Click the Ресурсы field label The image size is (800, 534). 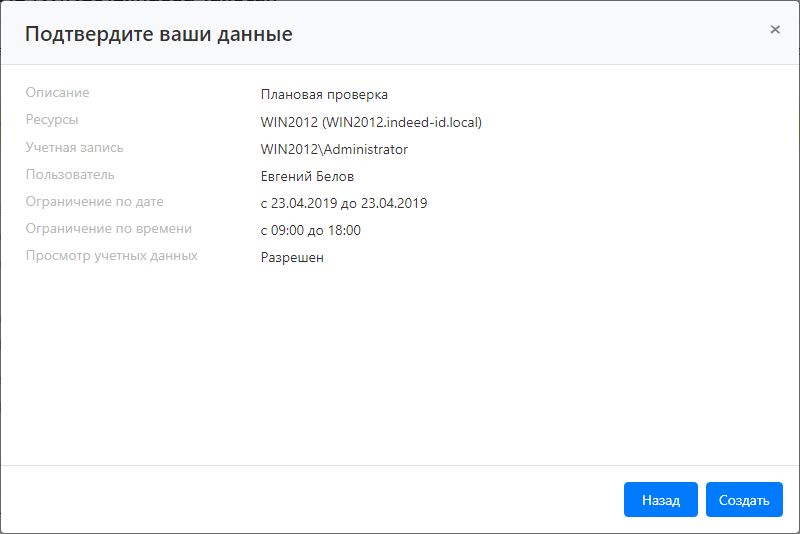52,120
